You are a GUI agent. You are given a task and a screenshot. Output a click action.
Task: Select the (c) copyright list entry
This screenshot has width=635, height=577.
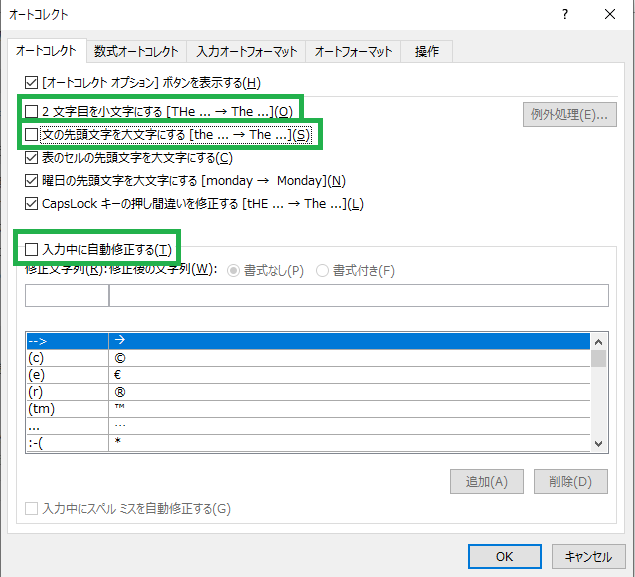click(308, 358)
